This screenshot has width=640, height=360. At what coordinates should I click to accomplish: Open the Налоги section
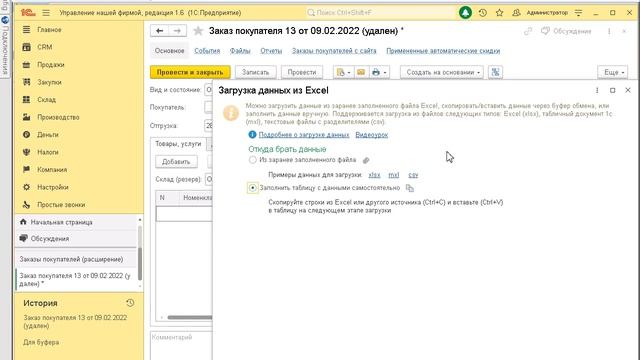point(48,152)
